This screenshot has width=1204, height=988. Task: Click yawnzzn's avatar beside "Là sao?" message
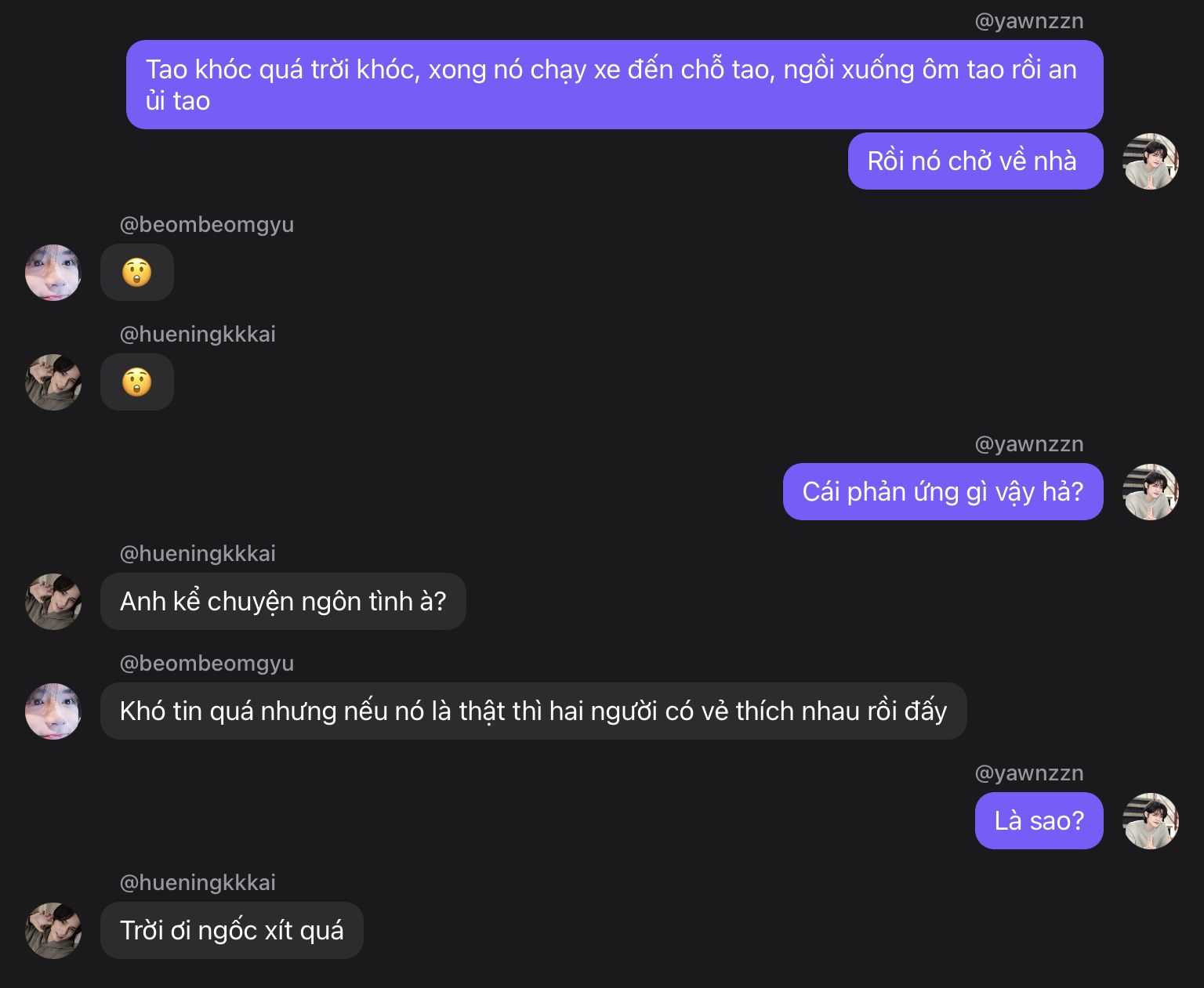(1151, 821)
